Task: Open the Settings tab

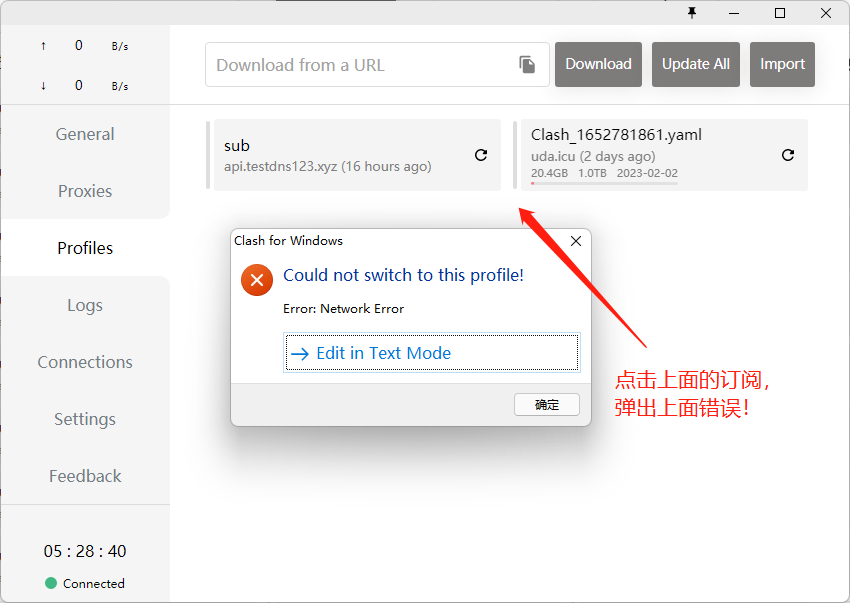Action: point(85,419)
